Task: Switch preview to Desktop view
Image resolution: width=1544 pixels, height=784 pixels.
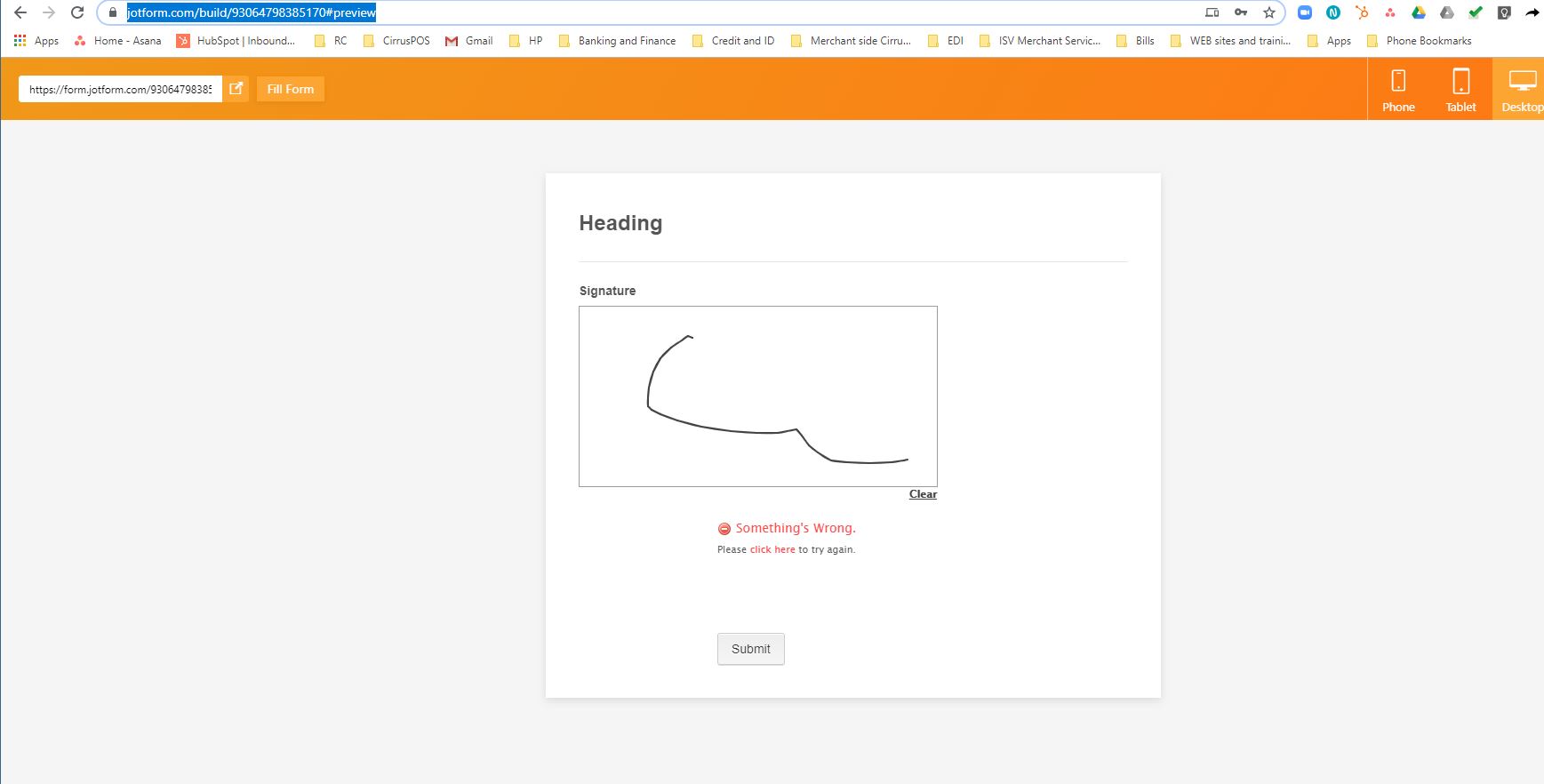Action: click(1520, 90)
